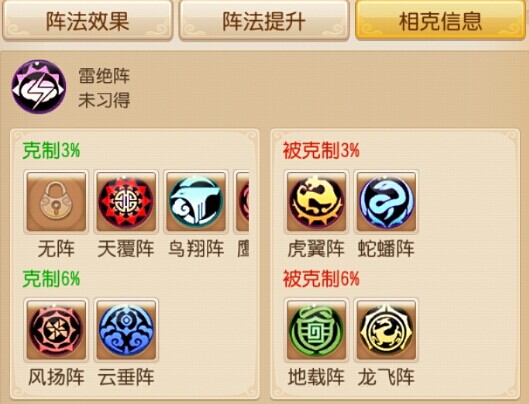Image resolution: width=529 pixels, height=404 pixels.
Task: Switch to the 阵法提升 tab
Action: pyautogui.click(x=264, y=21)
